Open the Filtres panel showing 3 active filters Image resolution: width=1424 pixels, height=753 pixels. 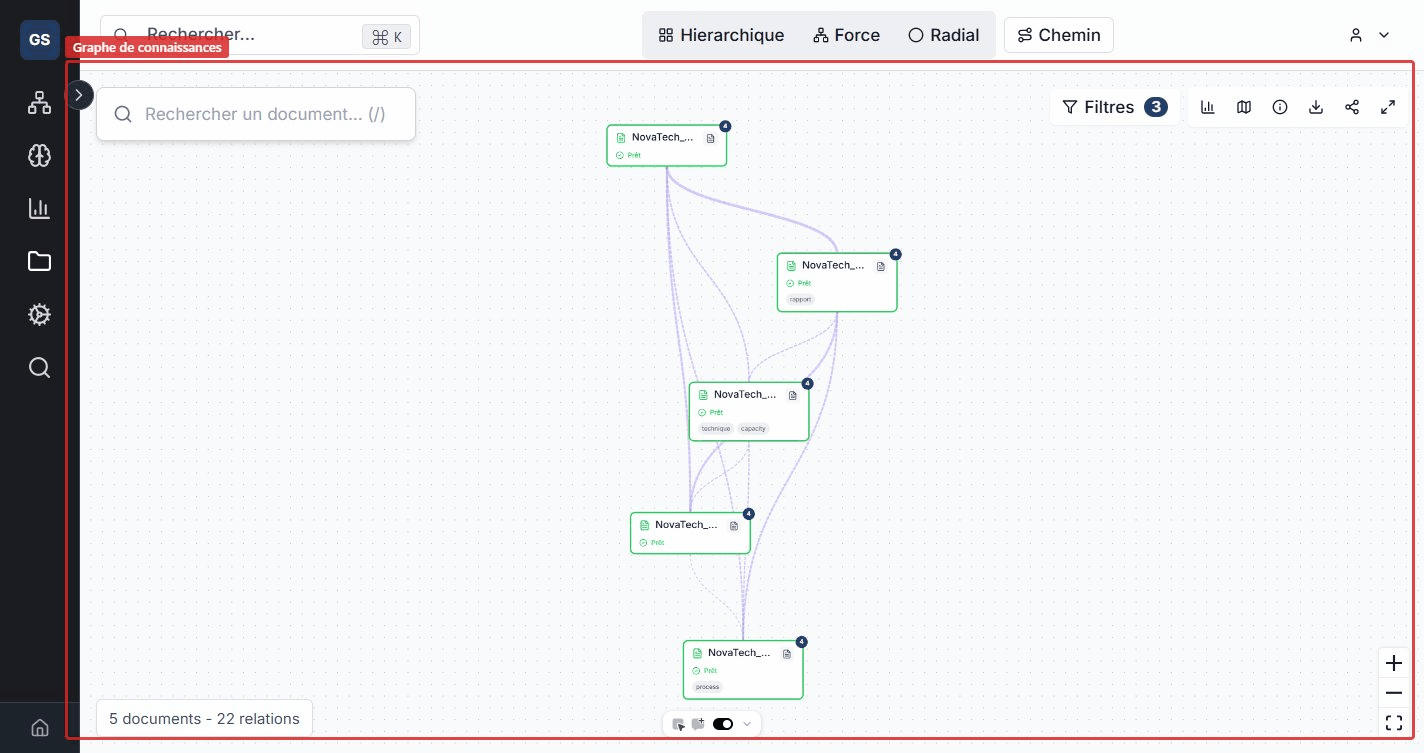1112,107
